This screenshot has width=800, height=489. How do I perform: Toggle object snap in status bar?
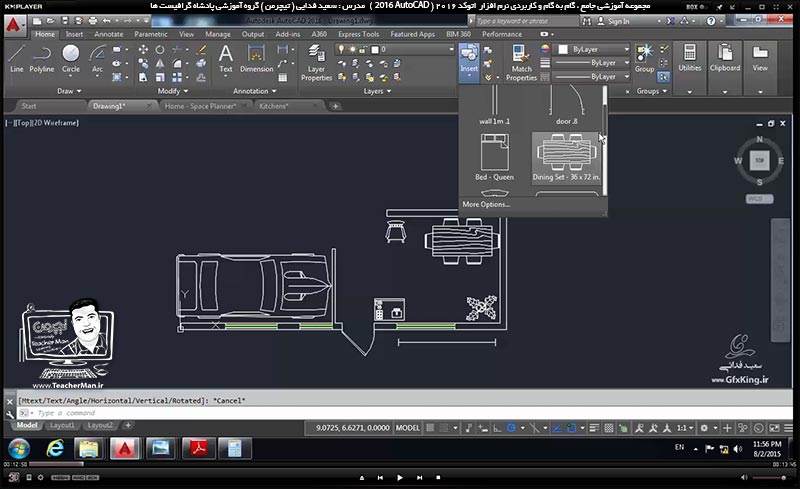coord(571,428)
